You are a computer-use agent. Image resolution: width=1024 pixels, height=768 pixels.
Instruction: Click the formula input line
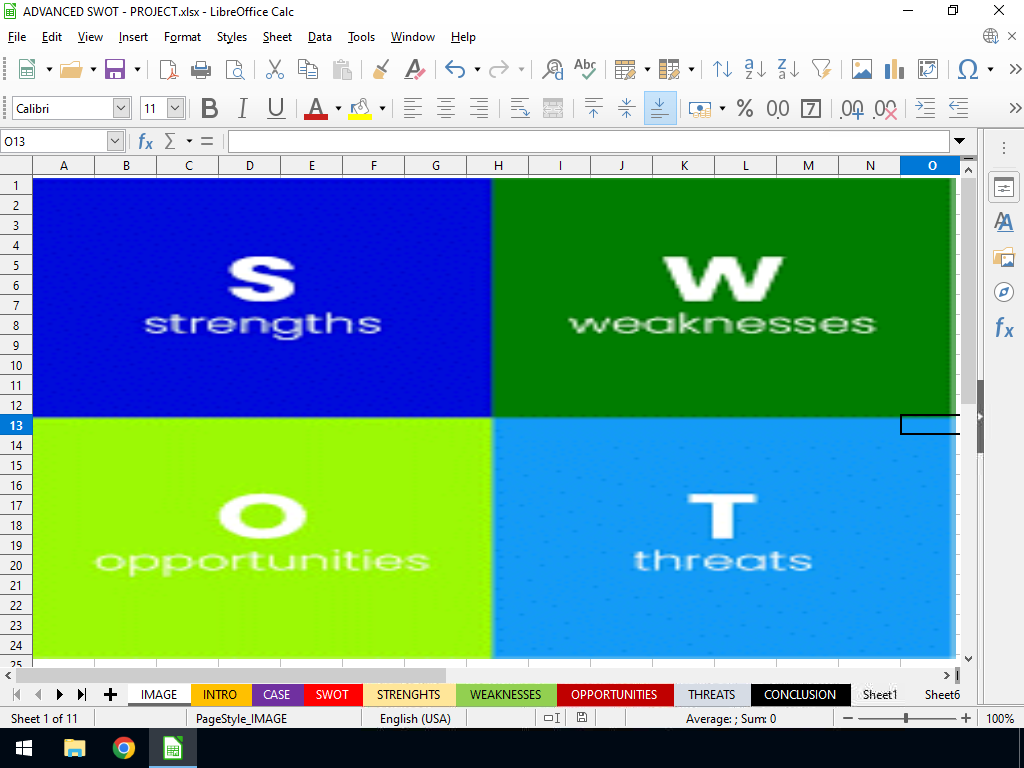(588, 141)
